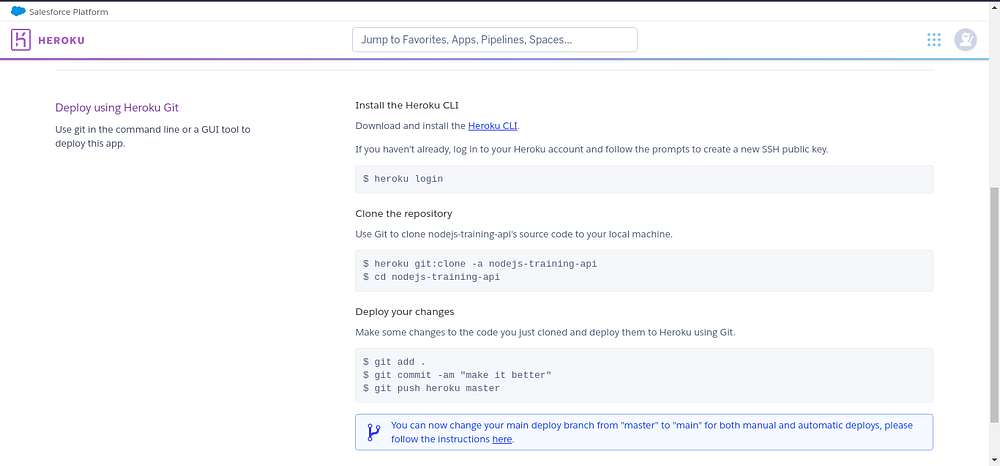Screen dimensions: 1000x466
Task: Click the Salesforce Platform label
Action: (x=69, y=11)
